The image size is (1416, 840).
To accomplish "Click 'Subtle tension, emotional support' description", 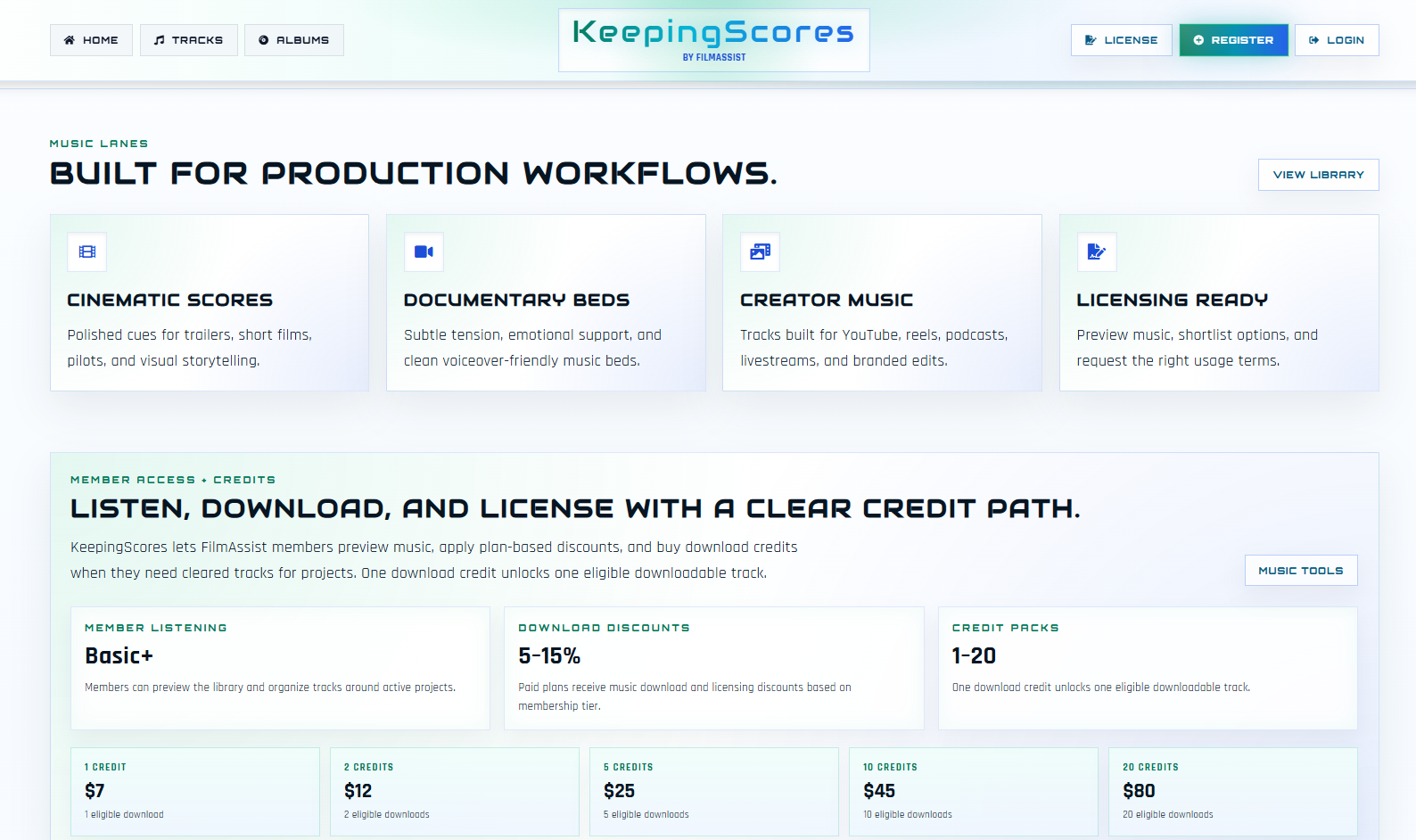I will pos(532,348).
